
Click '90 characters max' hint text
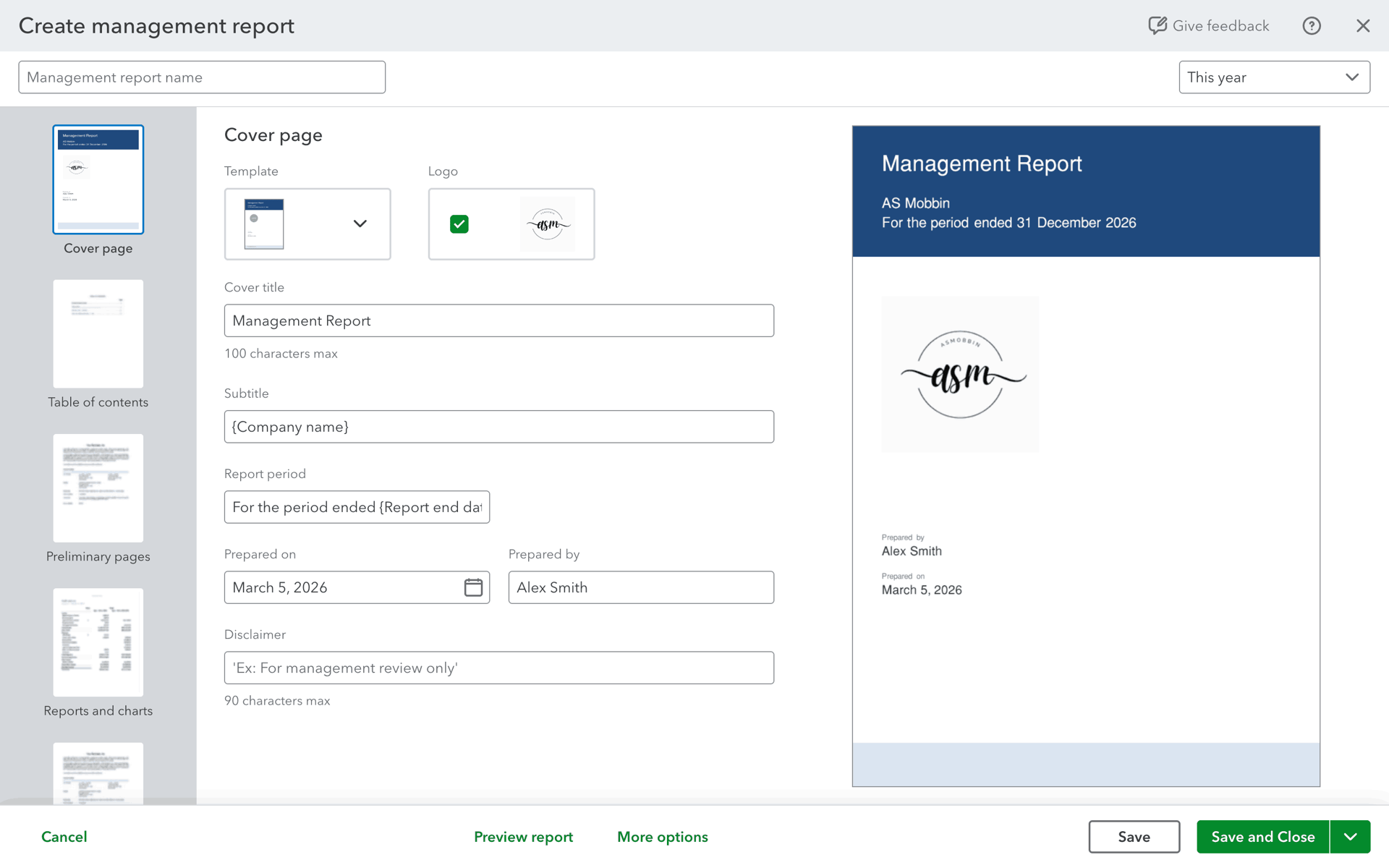pos(277,701)
